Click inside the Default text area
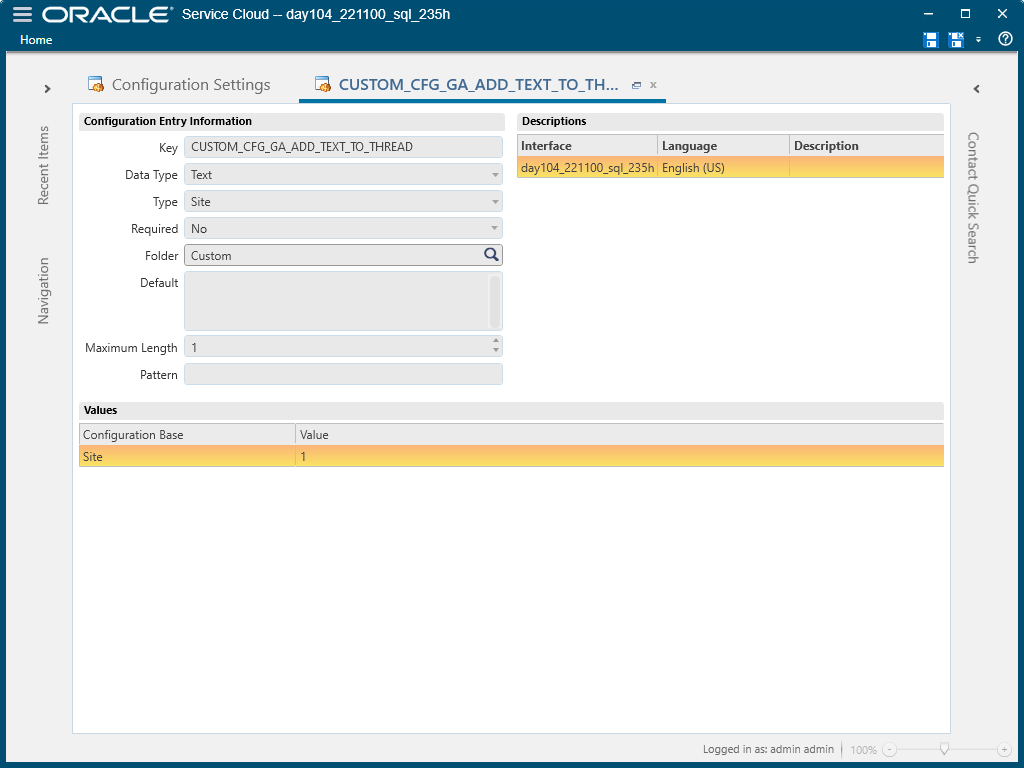Image resolution: width=1024 pixels, height=768 pixels. [x=336, y=301]
